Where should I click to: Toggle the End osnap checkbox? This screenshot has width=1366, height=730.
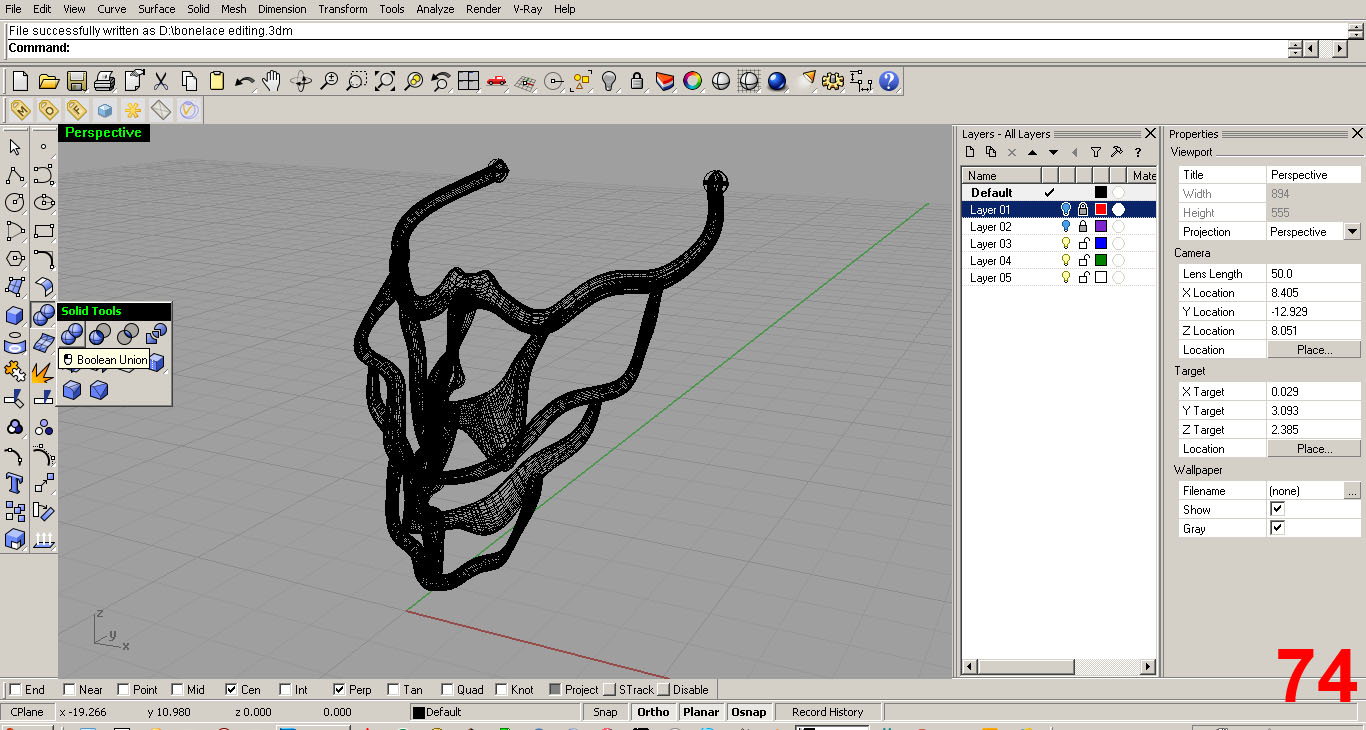click(15, 689)
